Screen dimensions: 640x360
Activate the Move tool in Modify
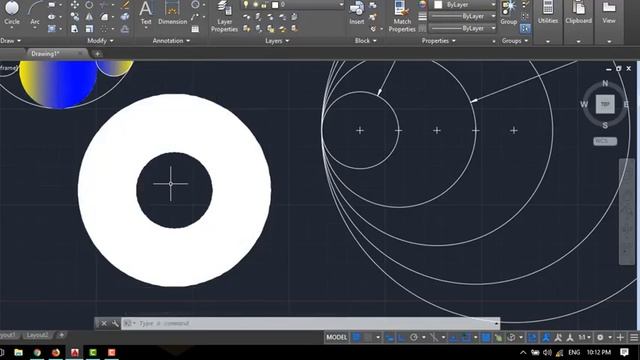(x=75, y=5)
